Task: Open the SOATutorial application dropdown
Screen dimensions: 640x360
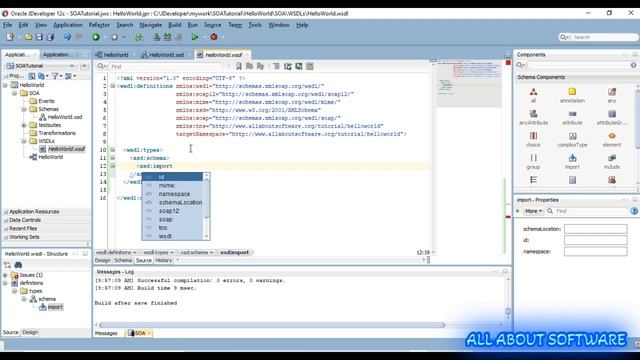Action: coord(72,66)
